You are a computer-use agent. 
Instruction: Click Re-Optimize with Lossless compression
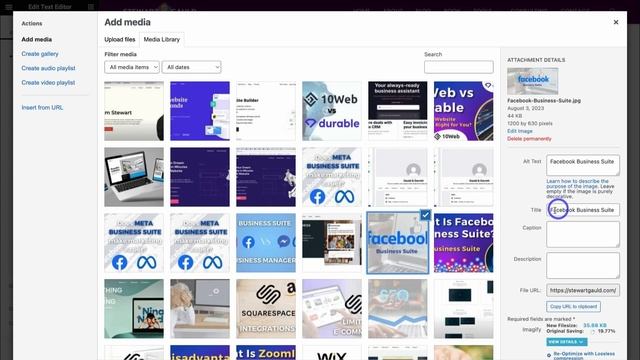(x=584, y=356)
